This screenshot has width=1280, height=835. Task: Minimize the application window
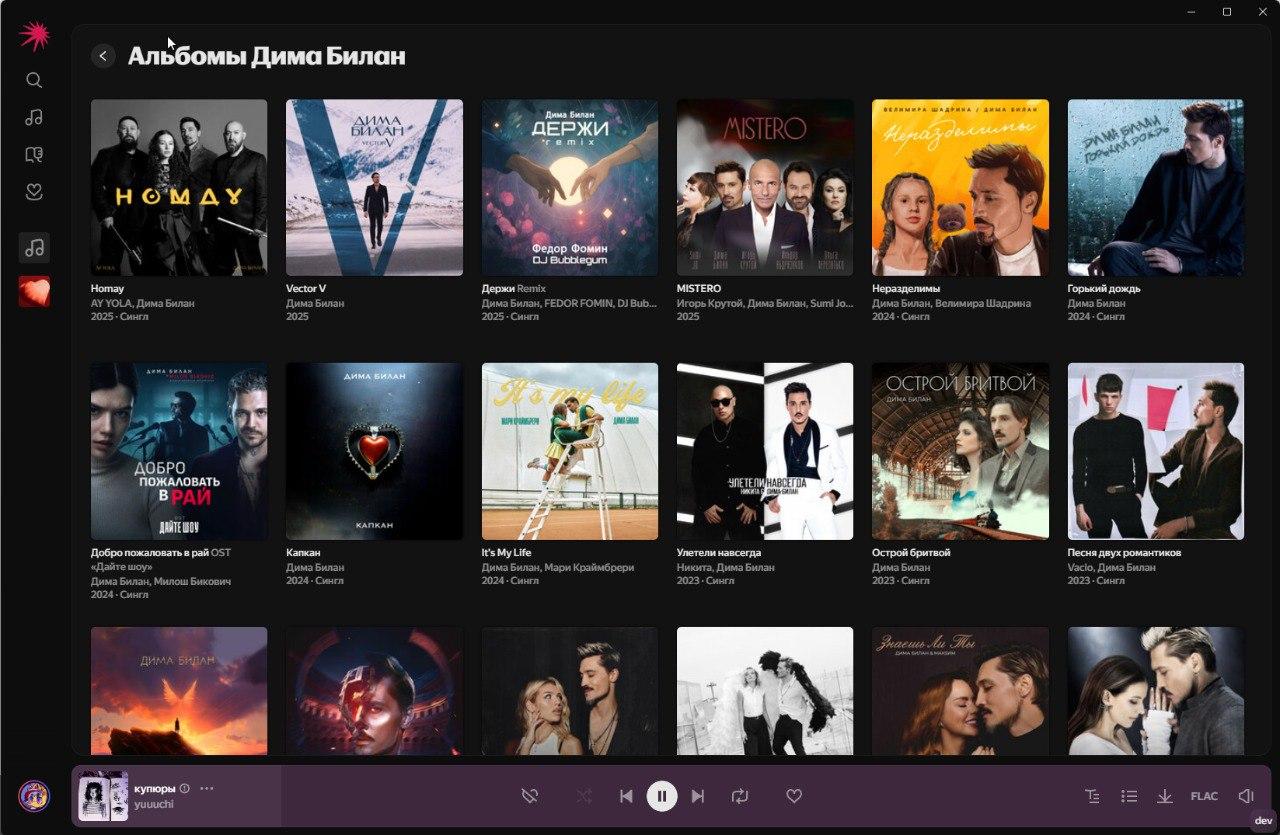coord(1191,12)
